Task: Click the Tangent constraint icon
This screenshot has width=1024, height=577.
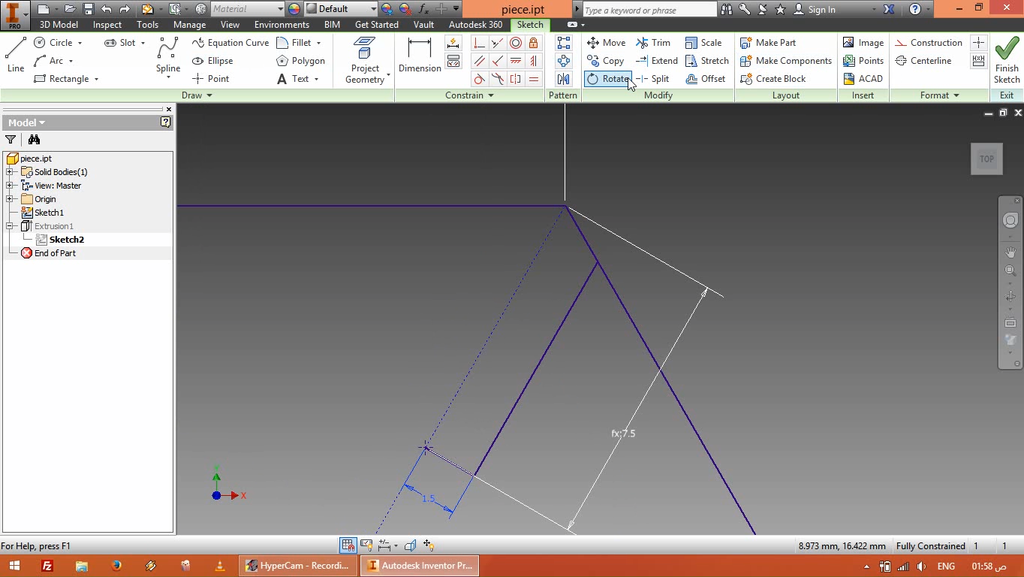Action: click(x=479, y=79)
